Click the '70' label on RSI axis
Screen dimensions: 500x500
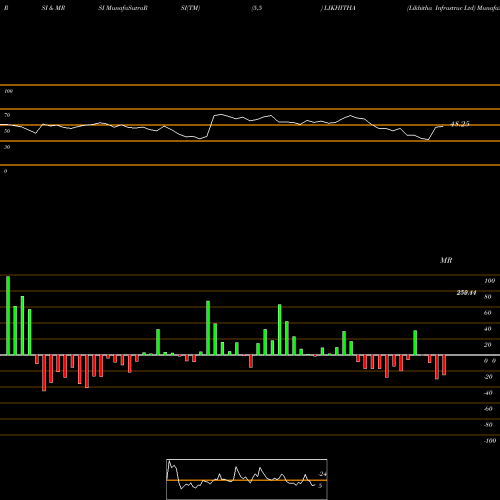tap(7, 115)
